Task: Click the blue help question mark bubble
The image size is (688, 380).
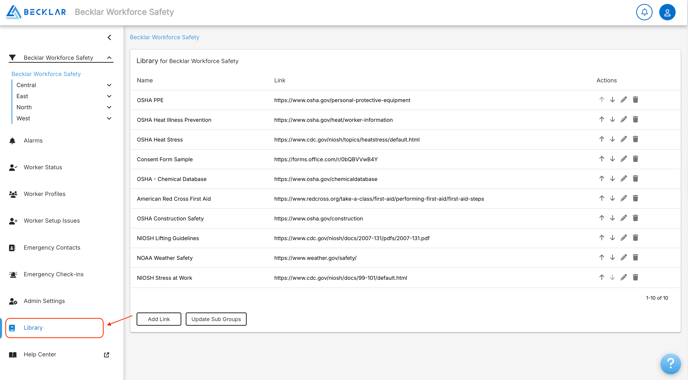Action: [x=670, y=363]
